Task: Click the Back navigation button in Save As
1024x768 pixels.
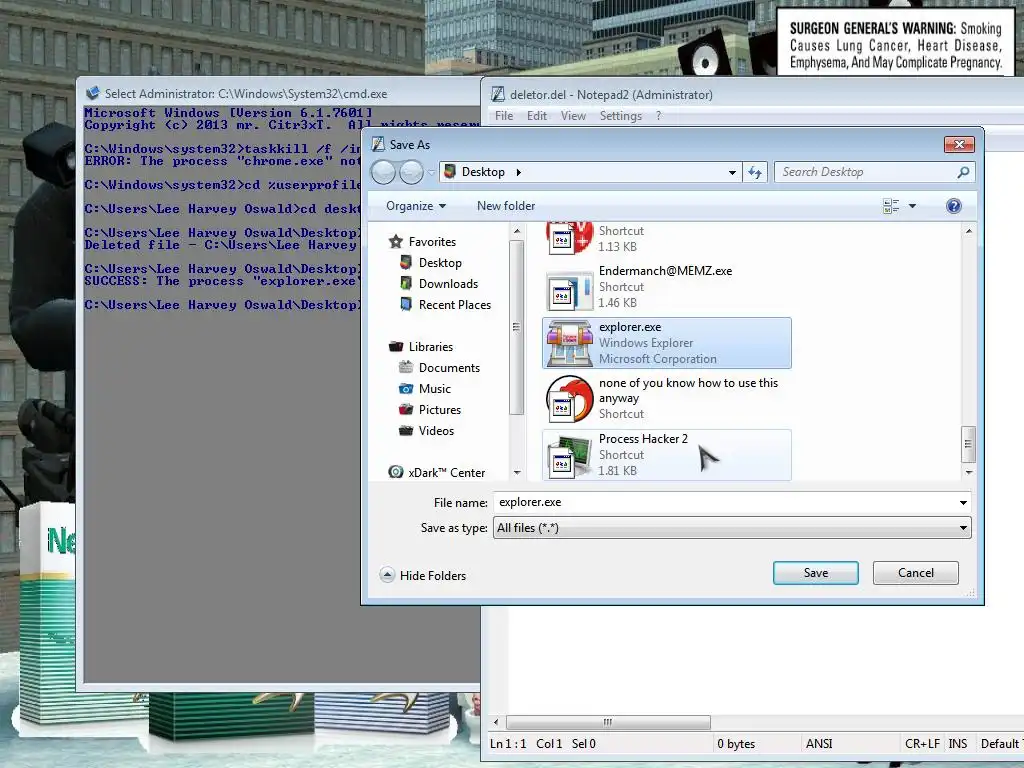Action: coord(384,172)
